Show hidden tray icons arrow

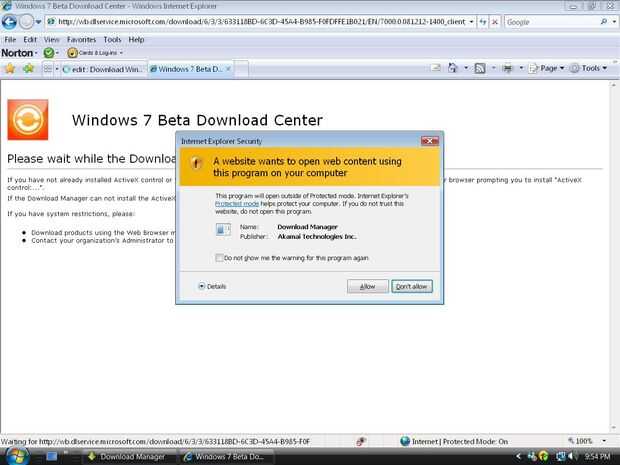pyautogui.click(x=518, y=457)
